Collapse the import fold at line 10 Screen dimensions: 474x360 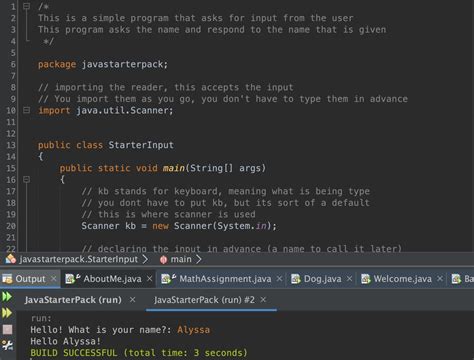click(26, 110)
